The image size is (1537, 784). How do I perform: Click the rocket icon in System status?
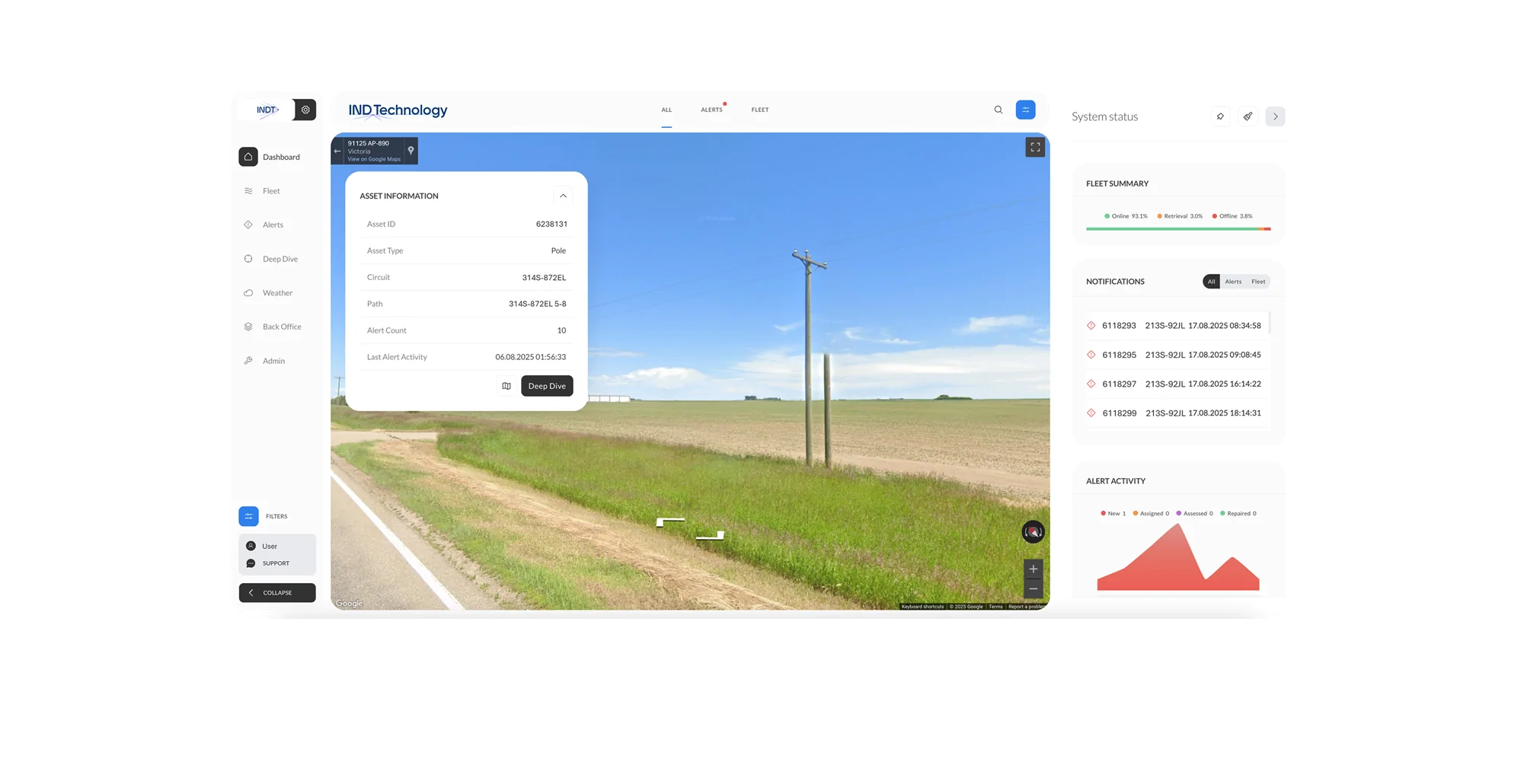(x=1248, y=116)
